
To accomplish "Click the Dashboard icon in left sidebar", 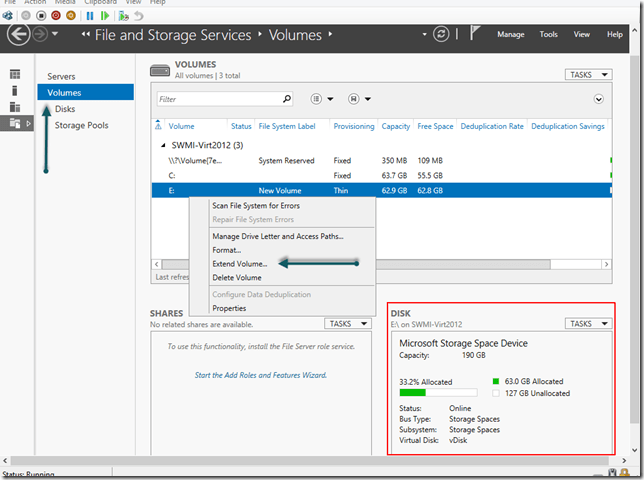I will [x=15, y=75].
